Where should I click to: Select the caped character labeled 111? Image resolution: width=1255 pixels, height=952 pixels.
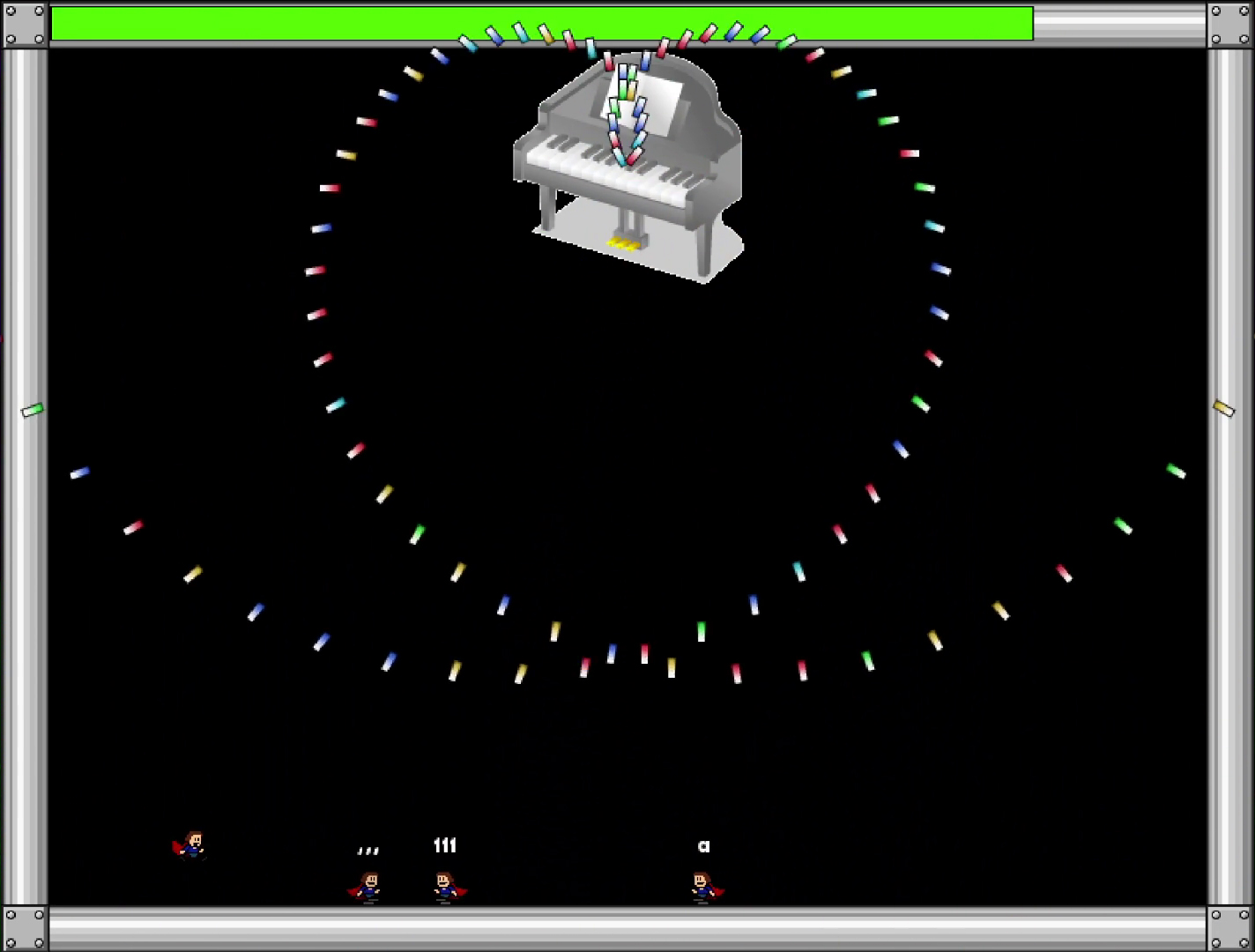coord(447,886)
